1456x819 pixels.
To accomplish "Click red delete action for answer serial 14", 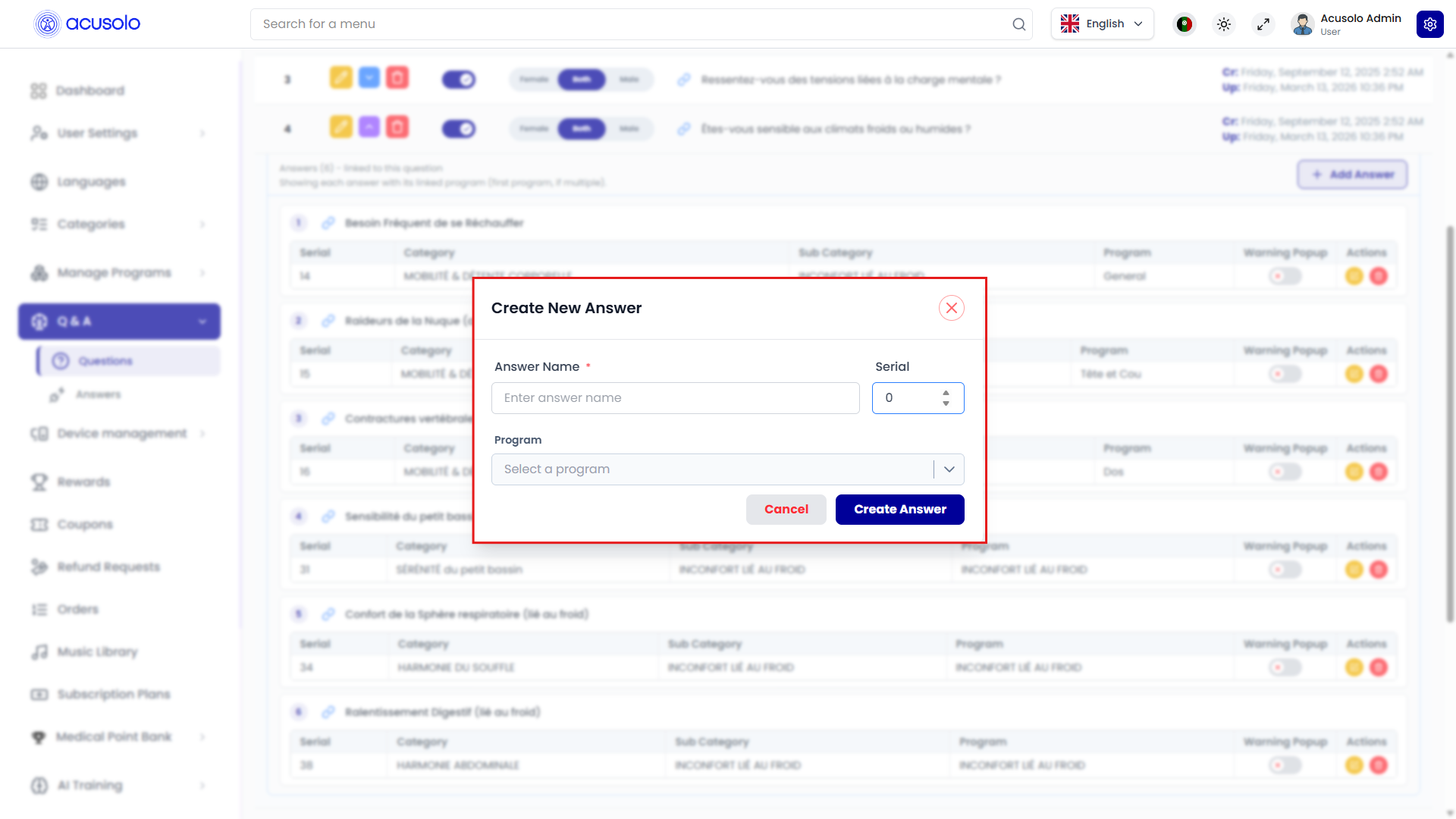I will tap(1379, 276).
